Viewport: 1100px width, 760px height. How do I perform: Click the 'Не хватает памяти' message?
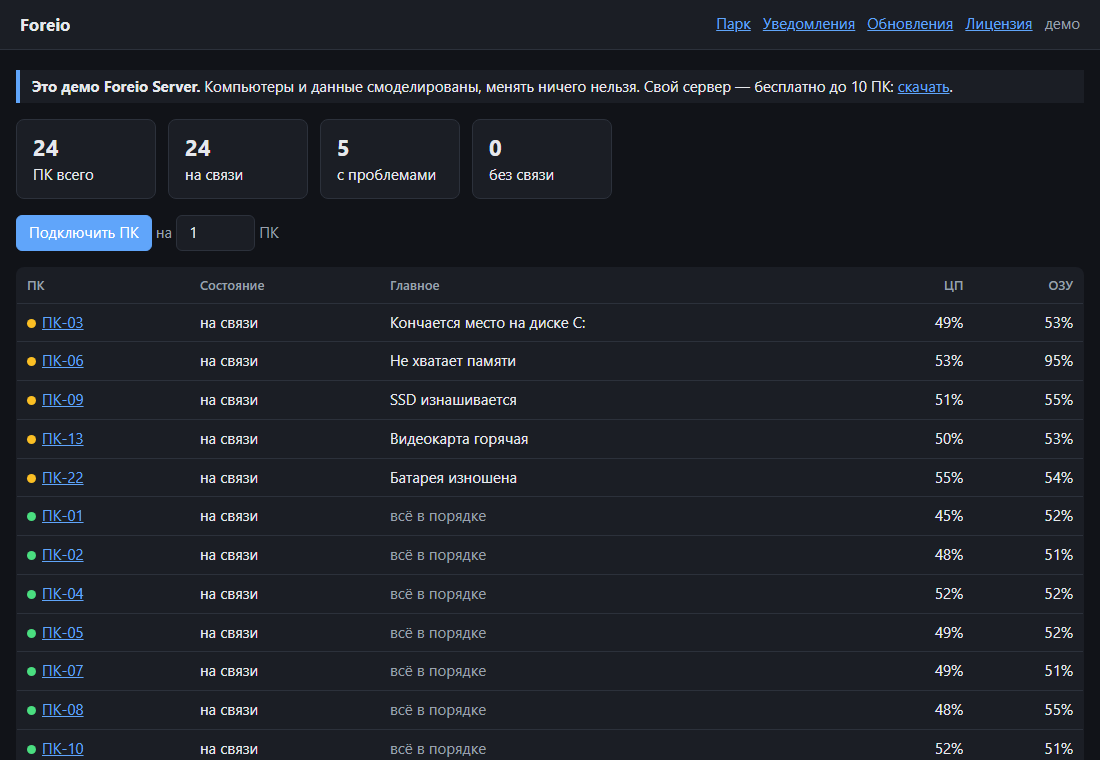click(452, 361)
